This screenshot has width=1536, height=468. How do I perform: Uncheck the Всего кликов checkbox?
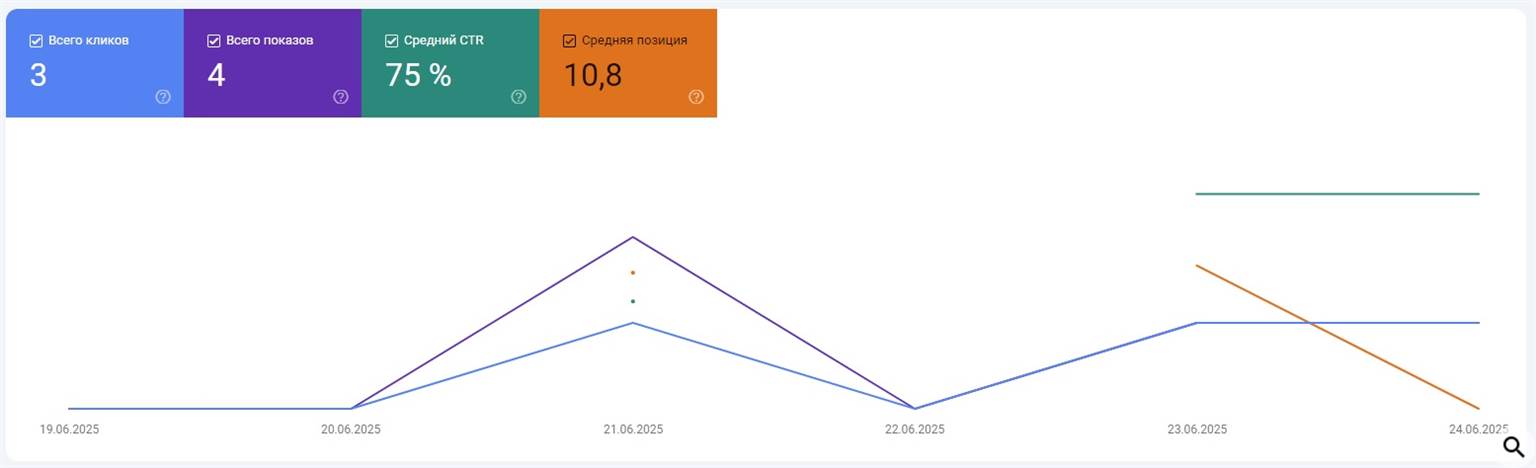tap(36, 41)
